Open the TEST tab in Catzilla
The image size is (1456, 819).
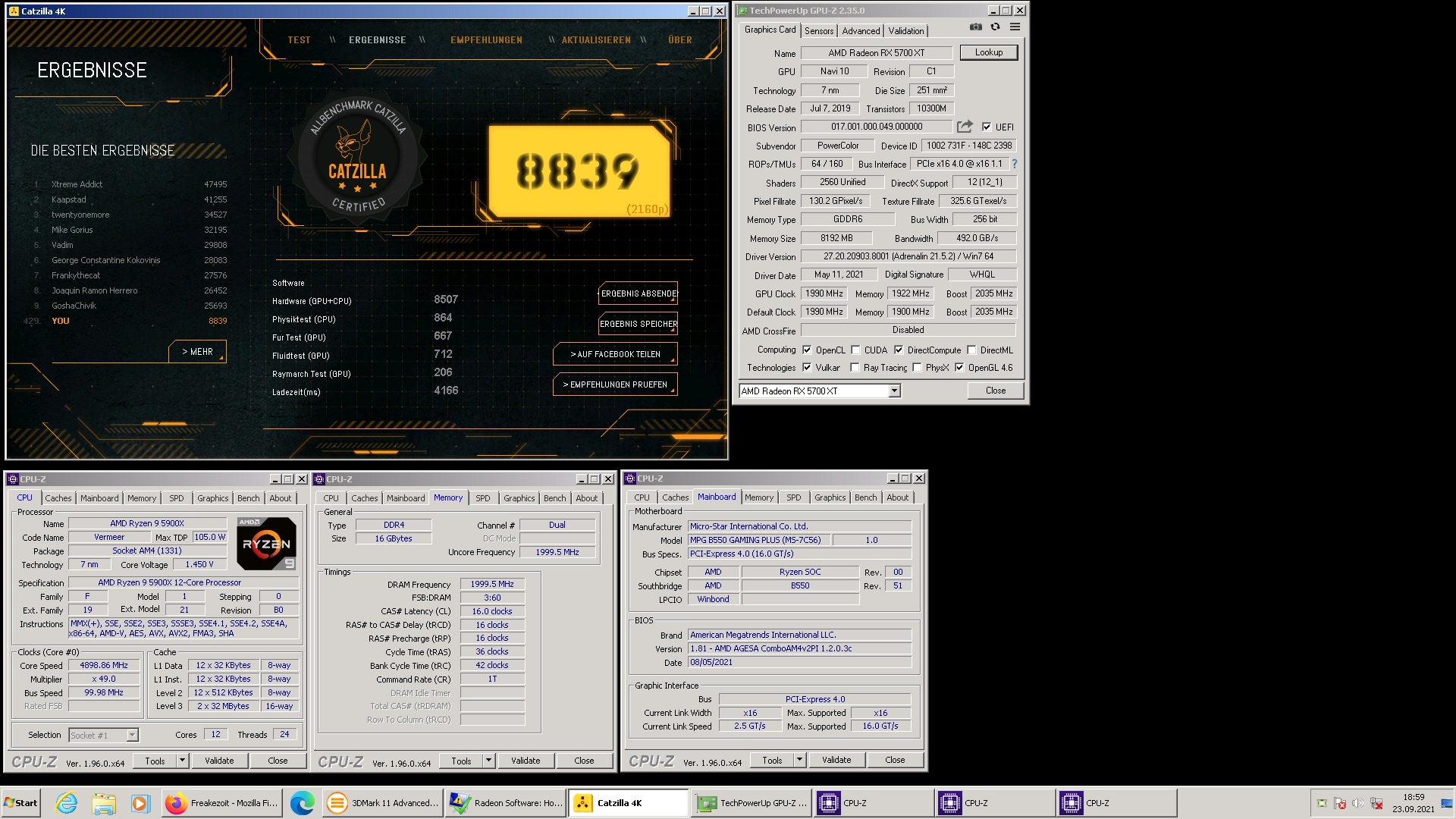(299, 40)
